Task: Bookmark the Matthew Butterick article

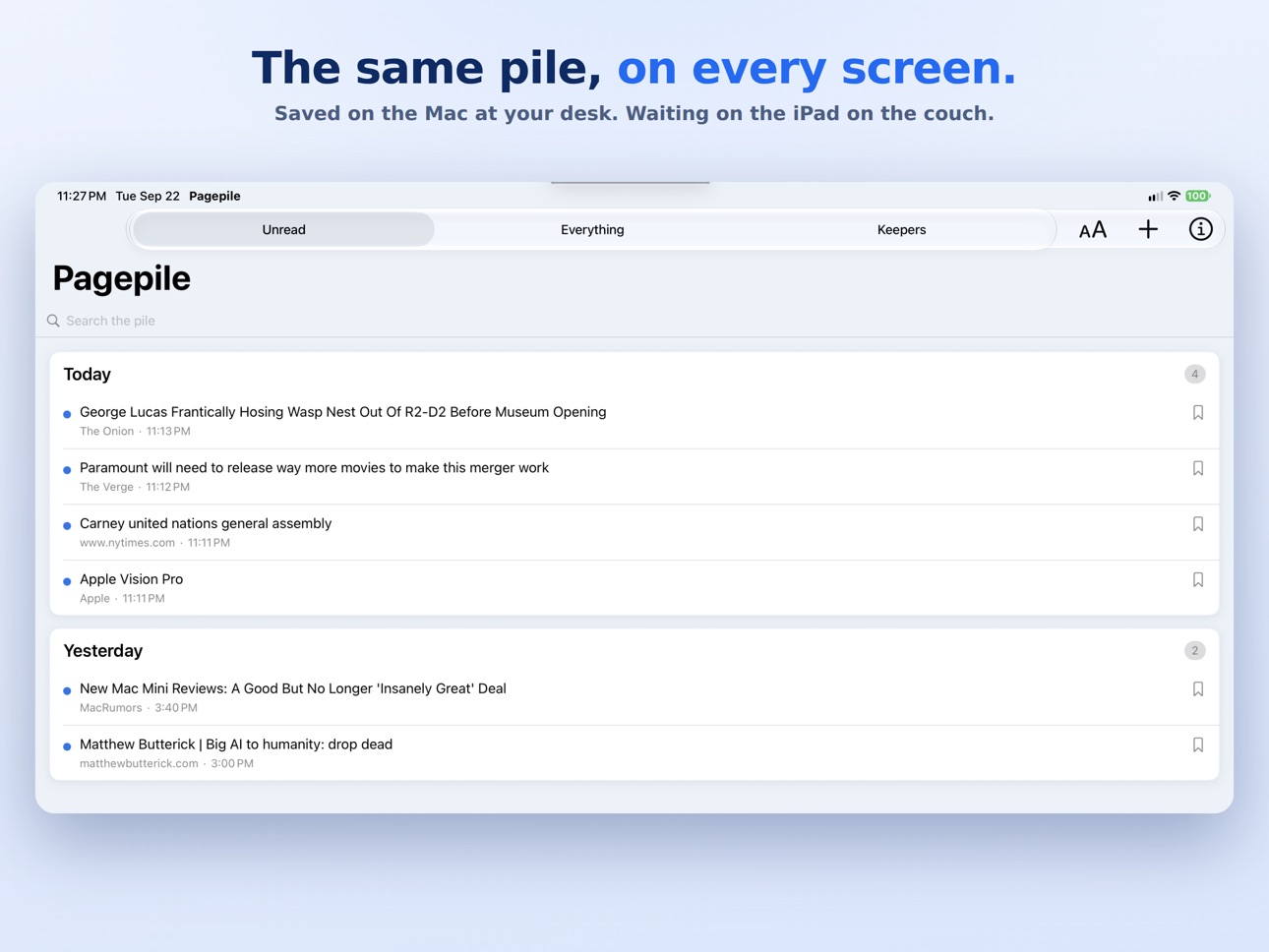Action: click(1198, 745)
